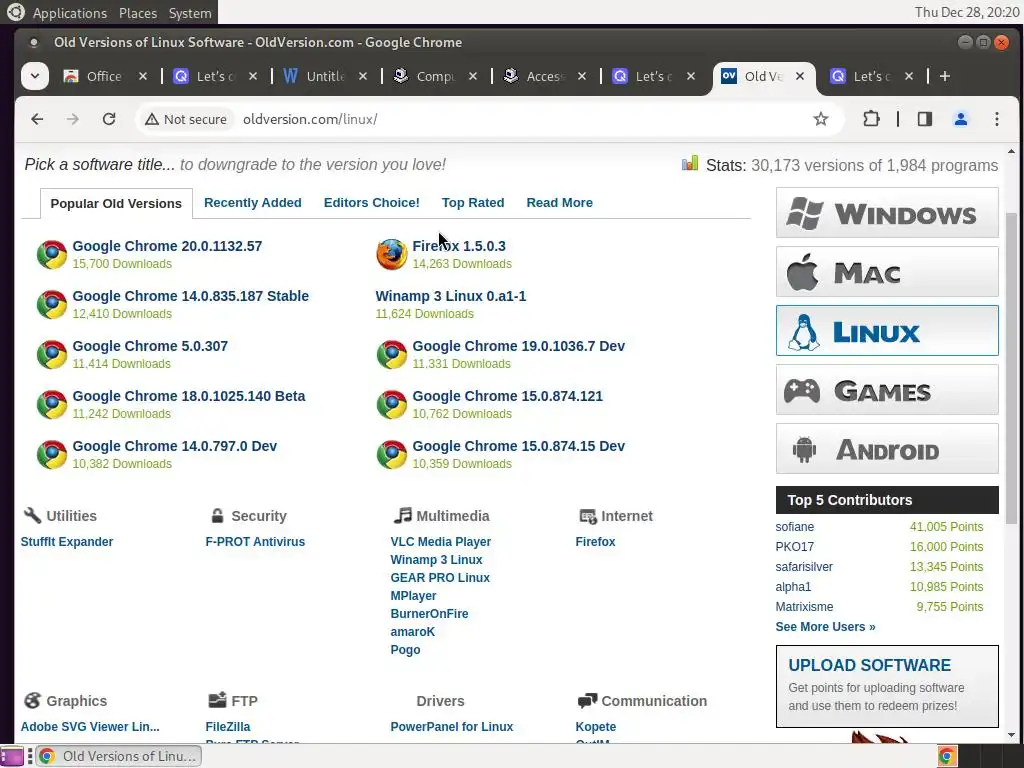This screenshot has width=1024, height=768.
Task: Open the Utilities category heading
Action: (x=71, y=516)
